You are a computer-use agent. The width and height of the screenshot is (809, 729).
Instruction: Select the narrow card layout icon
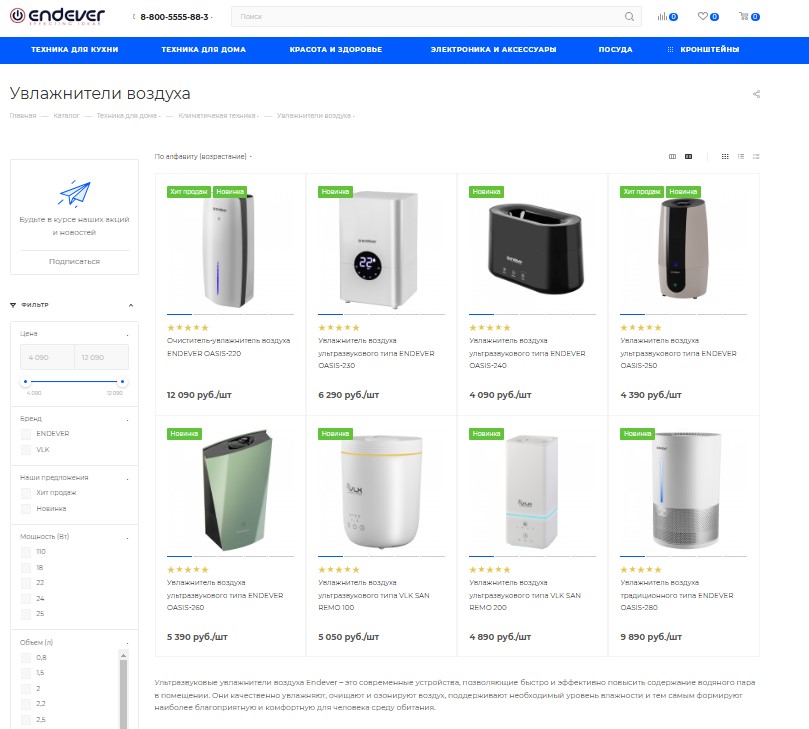(x=672, y=156)
